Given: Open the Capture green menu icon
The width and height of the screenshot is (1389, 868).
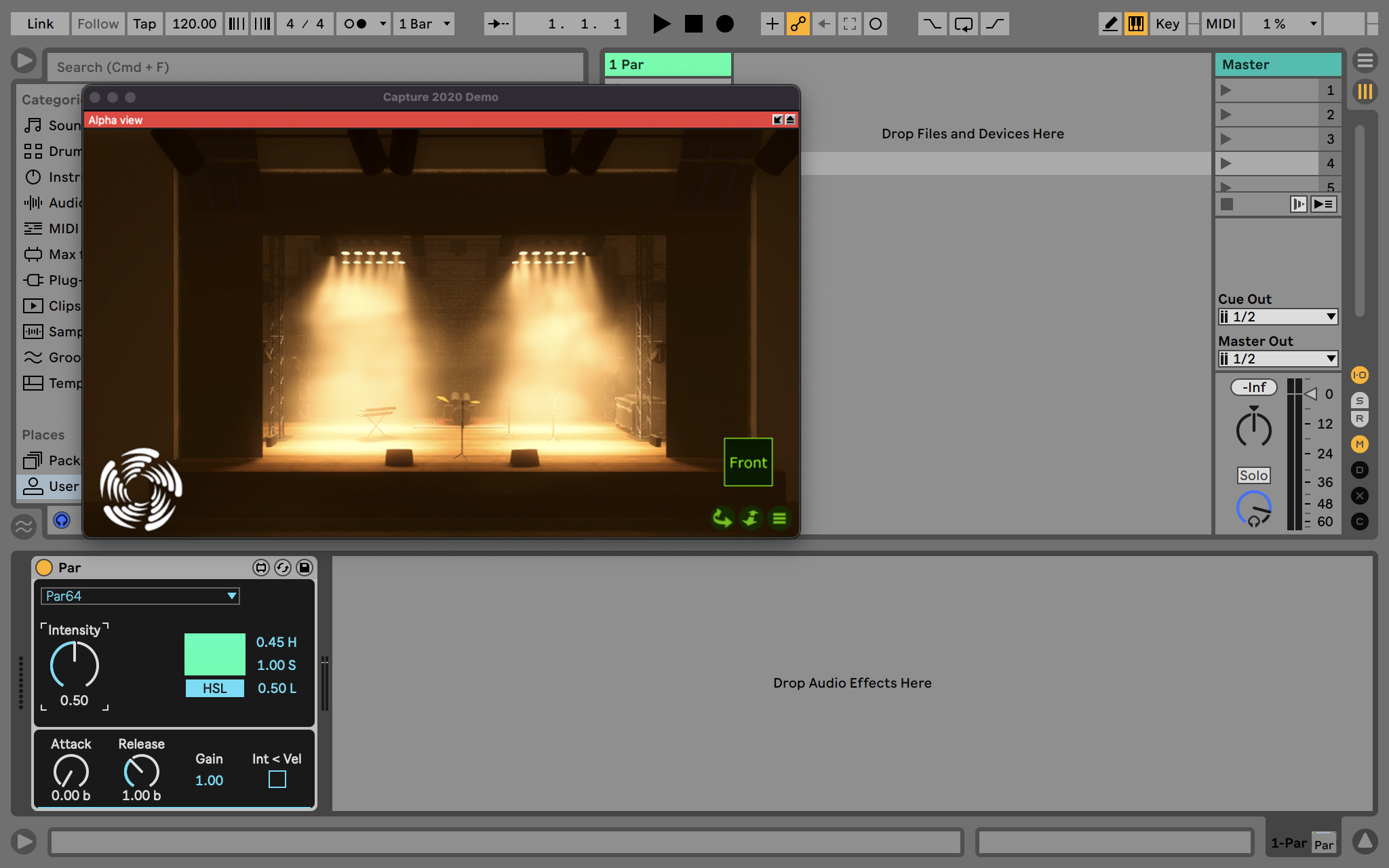Looking at the screenshot, I should 779,518.
